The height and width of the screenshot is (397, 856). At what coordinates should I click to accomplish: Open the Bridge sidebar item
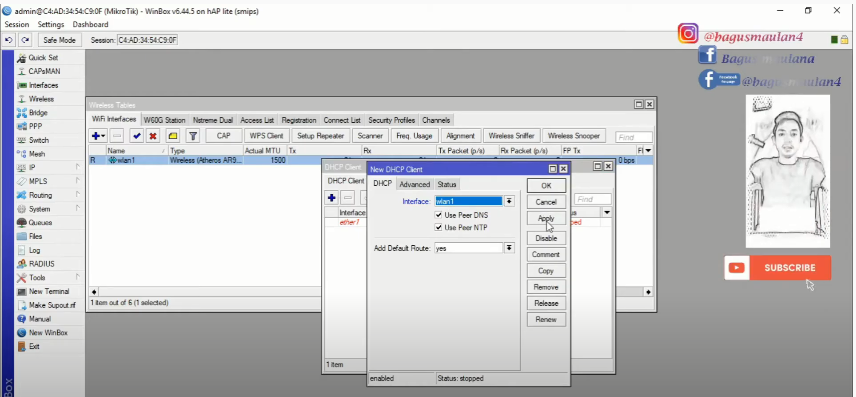click(x=38, y=112)
